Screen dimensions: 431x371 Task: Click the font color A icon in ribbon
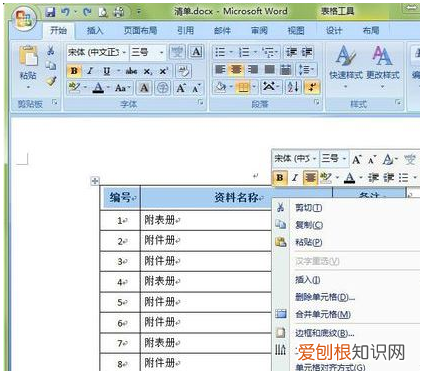(98, 88)
